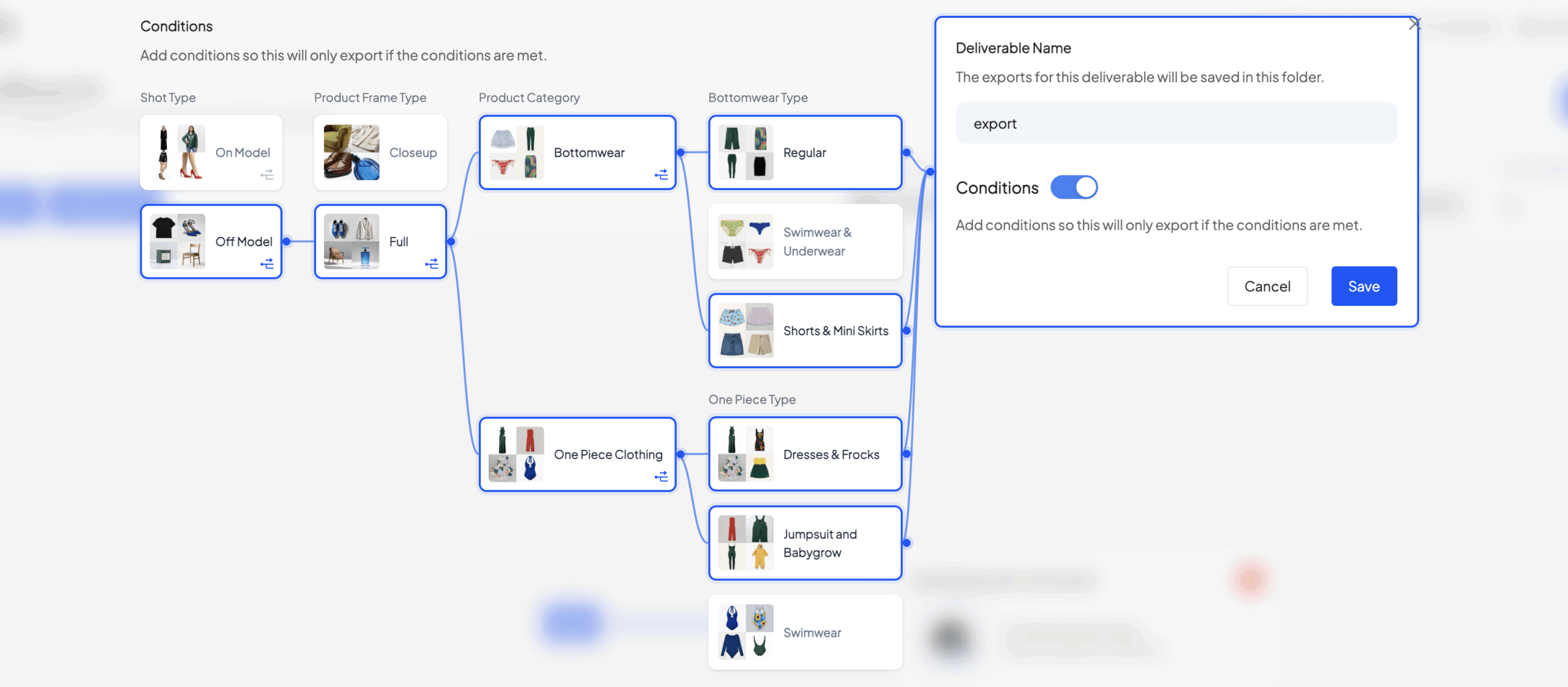The width and height of the screenshot is (1568, 687).
Task: Click the branch icon on Bottomwear card
Action: (x=661, y=175)
